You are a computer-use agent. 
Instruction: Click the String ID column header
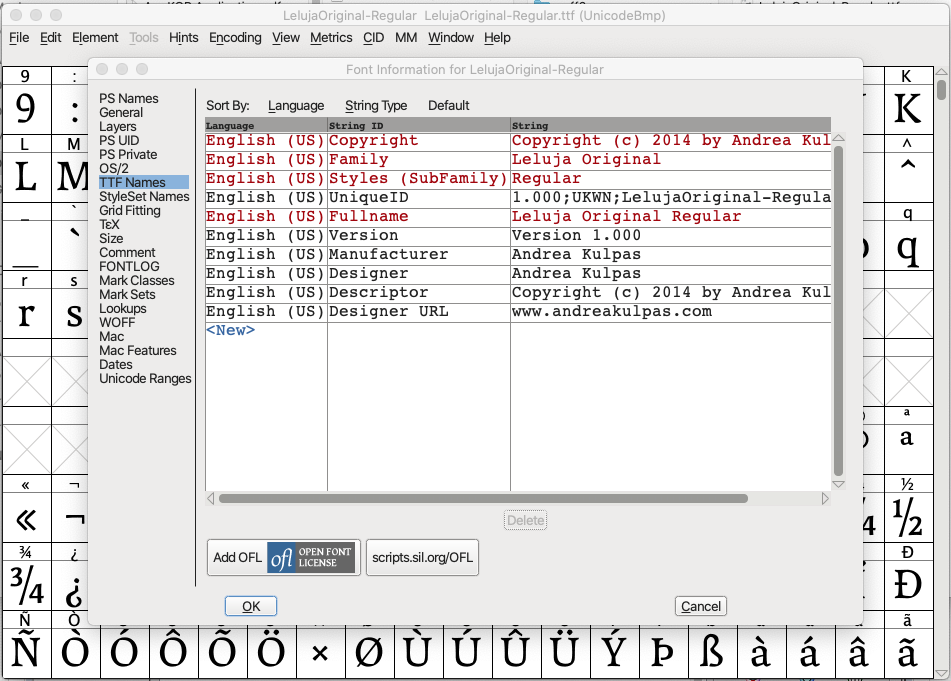point(418,126)
